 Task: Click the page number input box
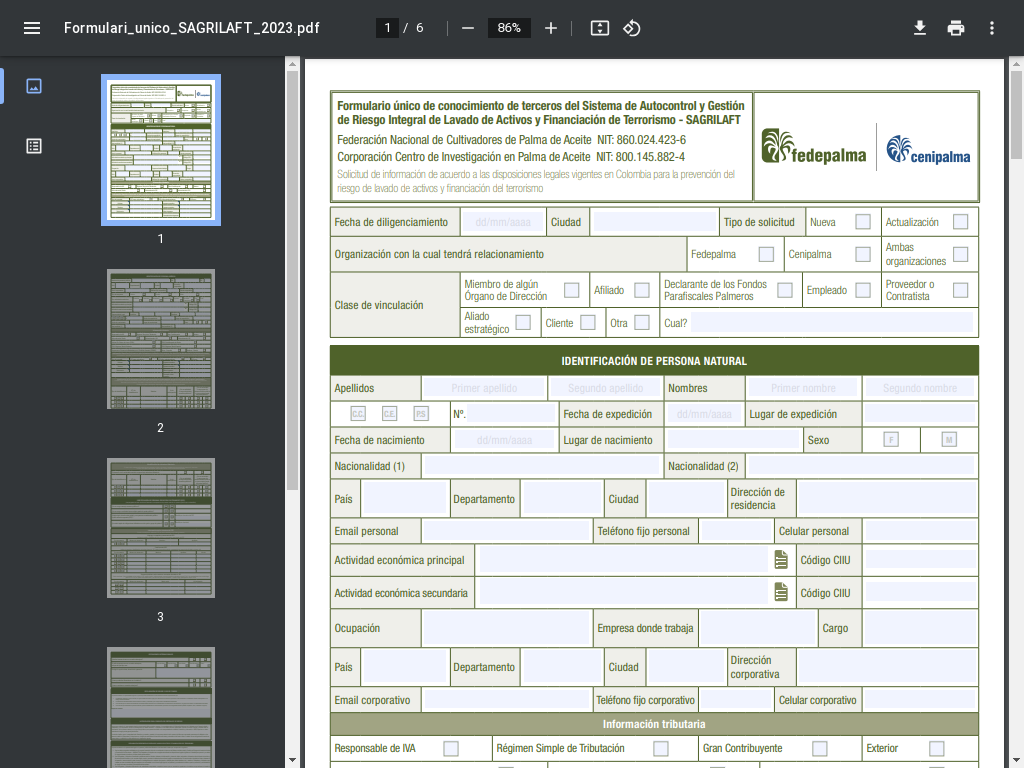click(x=388, y=28)
